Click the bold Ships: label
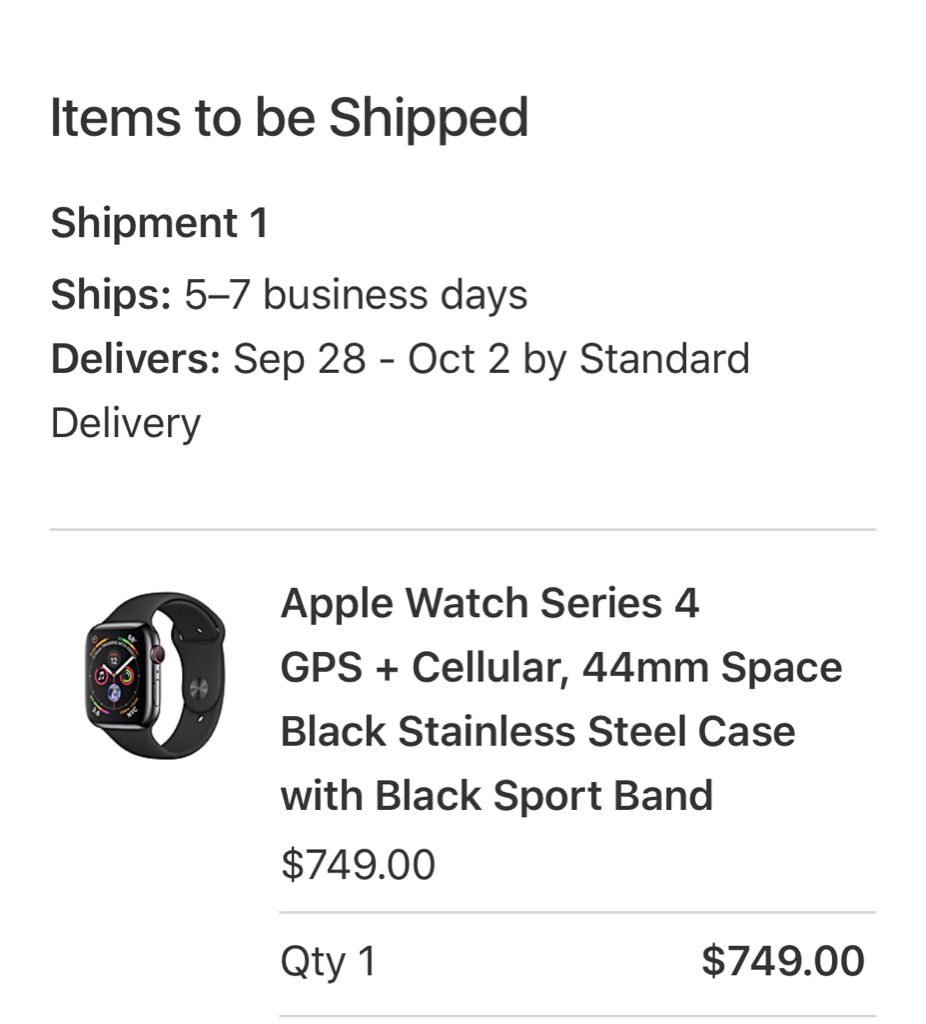Viewport: 926px width, 1024px height. [111, 295]
